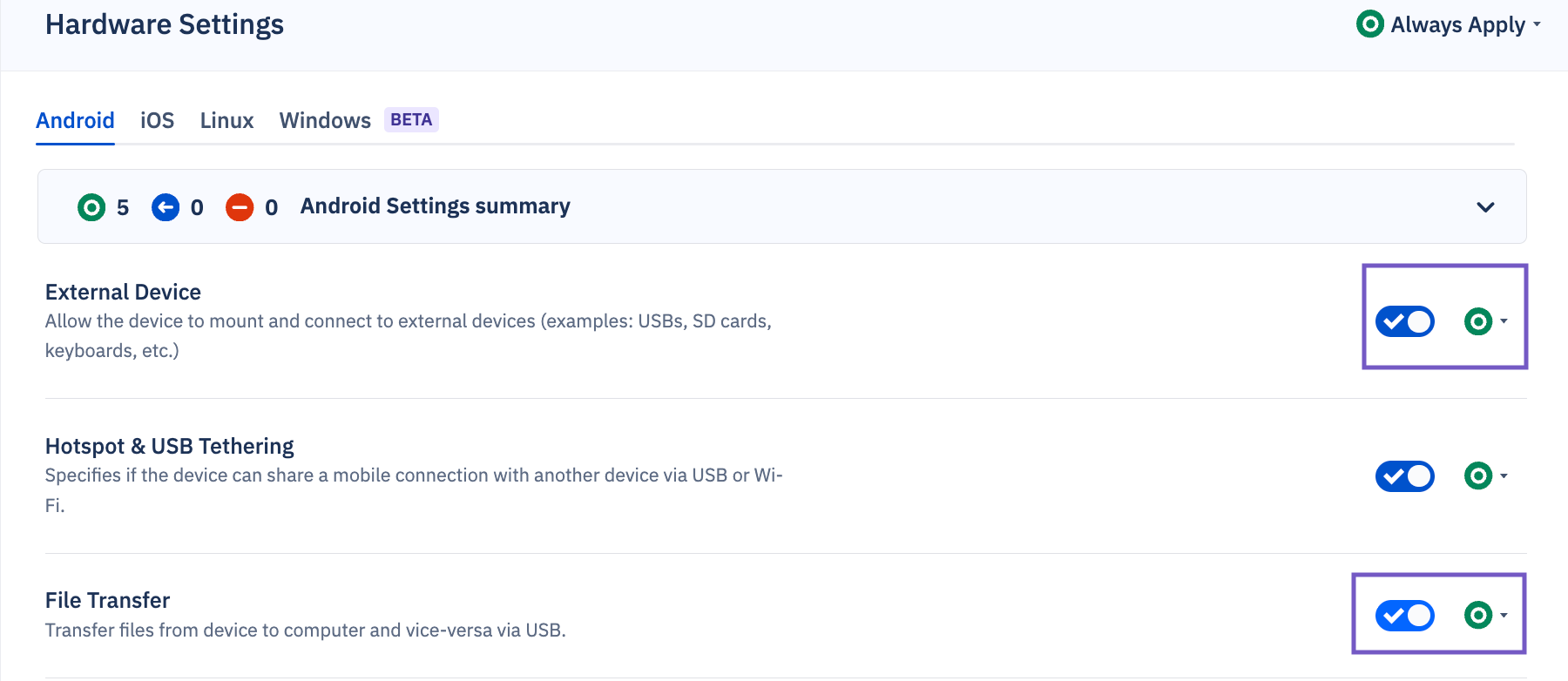
Task: Click the Android Settings summary title
Action: pos(435,206)
